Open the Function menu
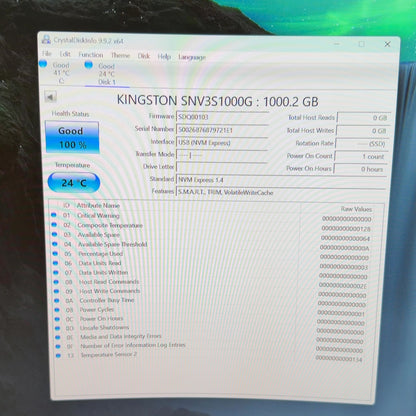The image size is (416, 416). point(91,55)
